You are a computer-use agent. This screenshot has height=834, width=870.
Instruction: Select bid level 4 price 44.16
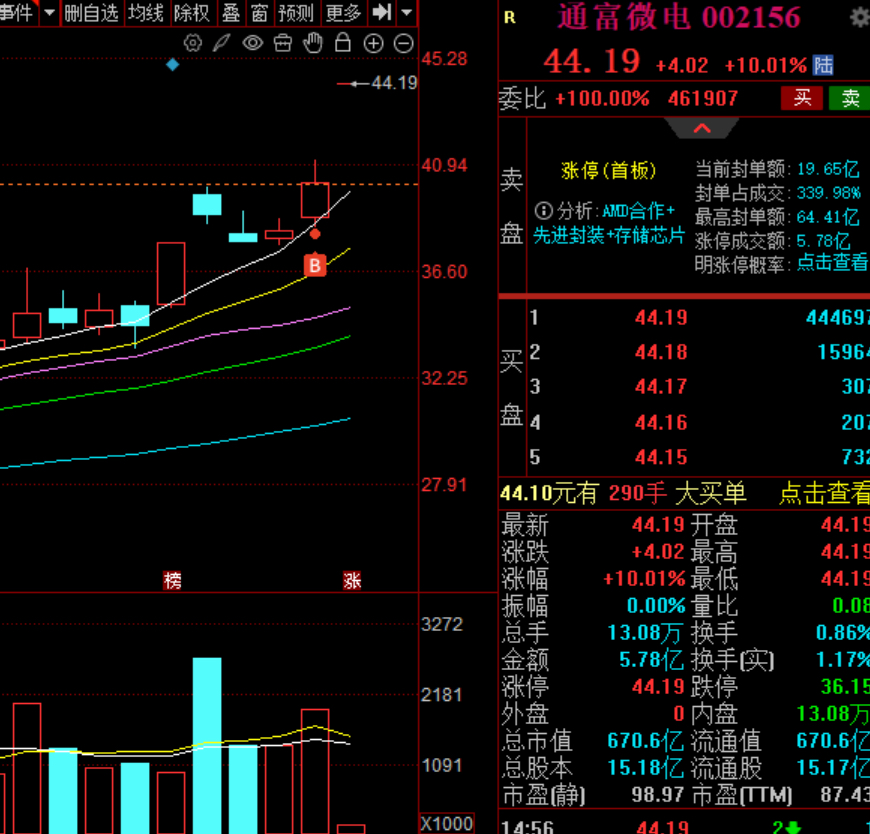(661, 422)
